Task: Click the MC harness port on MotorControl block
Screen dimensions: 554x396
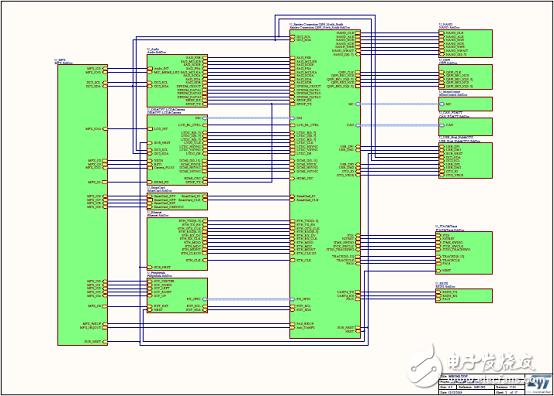Action: coord(441,104)
